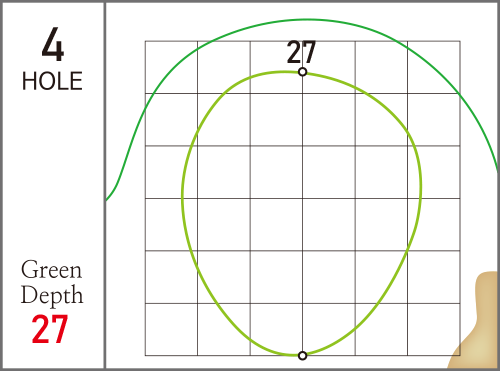Select the large hole number 4
Image resolution: width=500 pixels, height=371 pixels.
(53, 44)
